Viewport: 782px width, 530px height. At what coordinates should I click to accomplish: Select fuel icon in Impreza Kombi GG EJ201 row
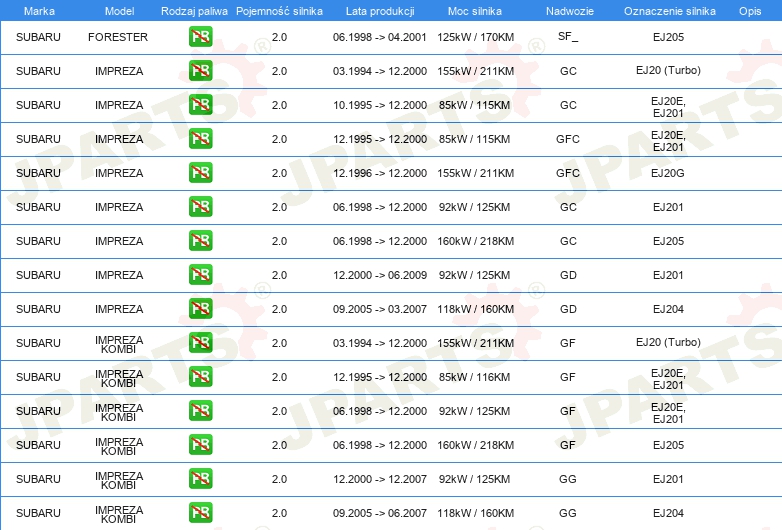tap(200, 479)
